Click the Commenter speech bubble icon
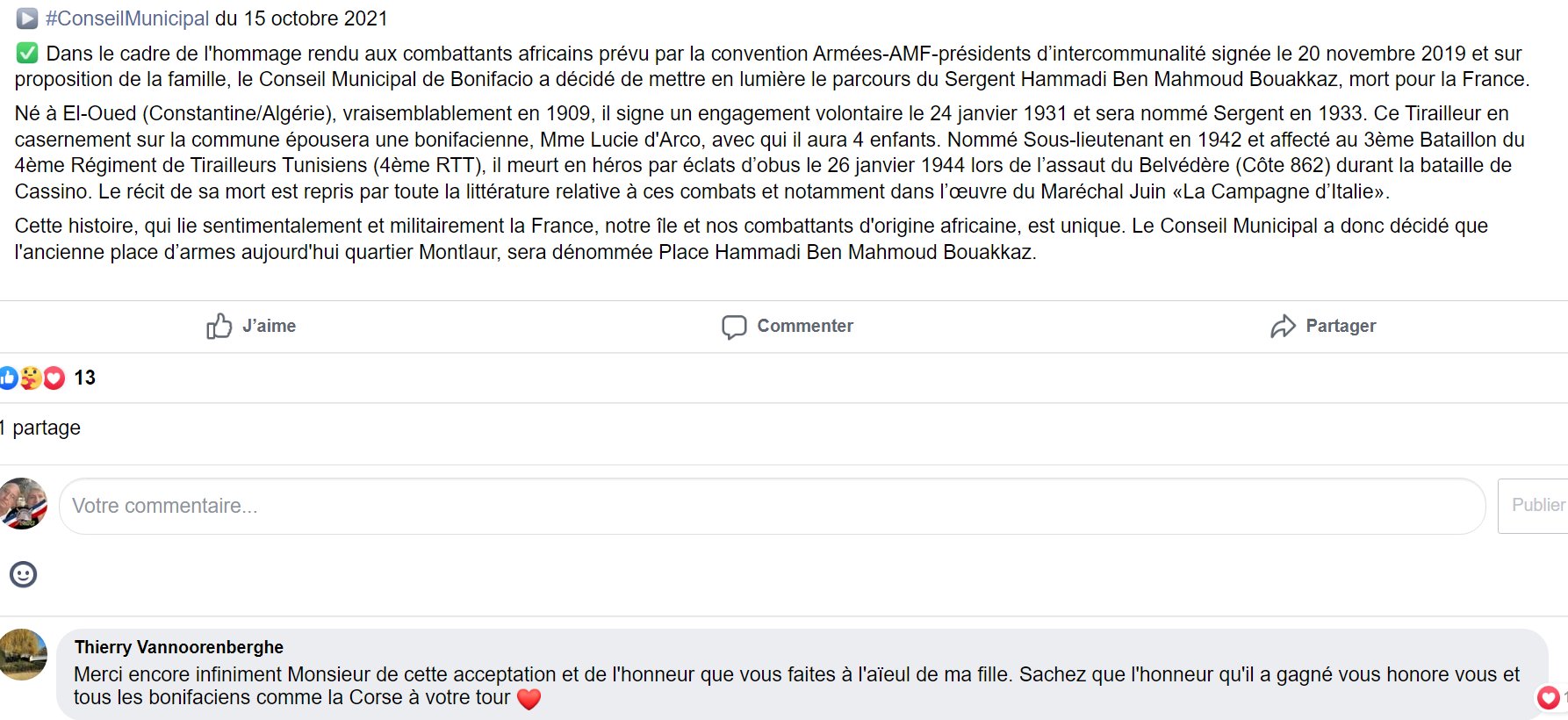1568x720 pixels. 734,327
